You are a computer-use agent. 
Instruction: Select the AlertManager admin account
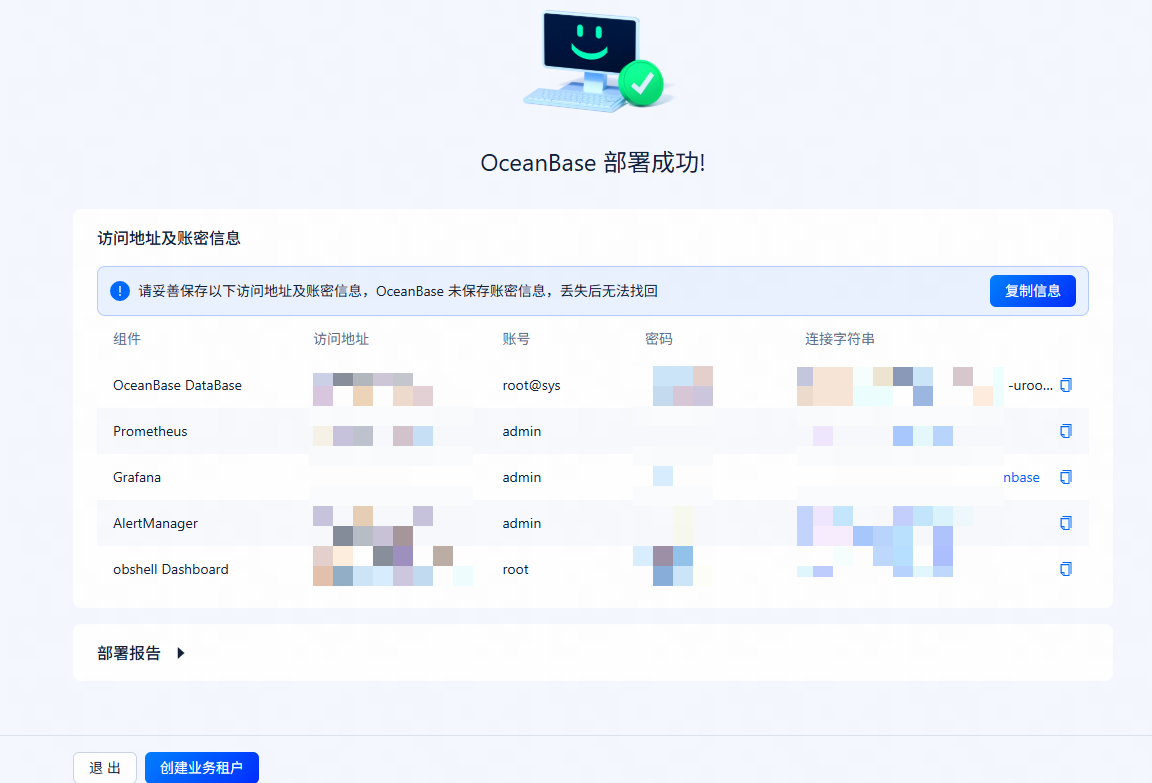(522, 523)
